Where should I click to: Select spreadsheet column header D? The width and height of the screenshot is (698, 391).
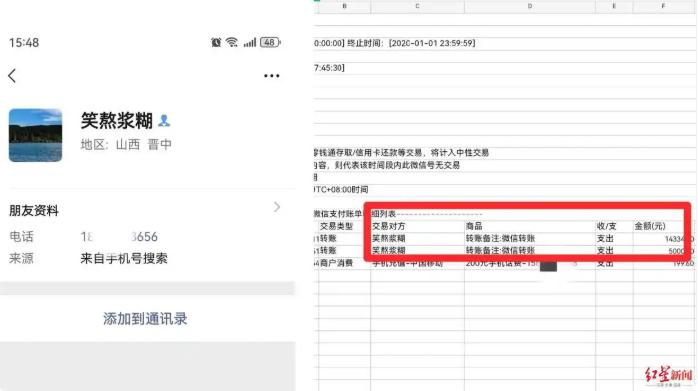coord(530,6)
